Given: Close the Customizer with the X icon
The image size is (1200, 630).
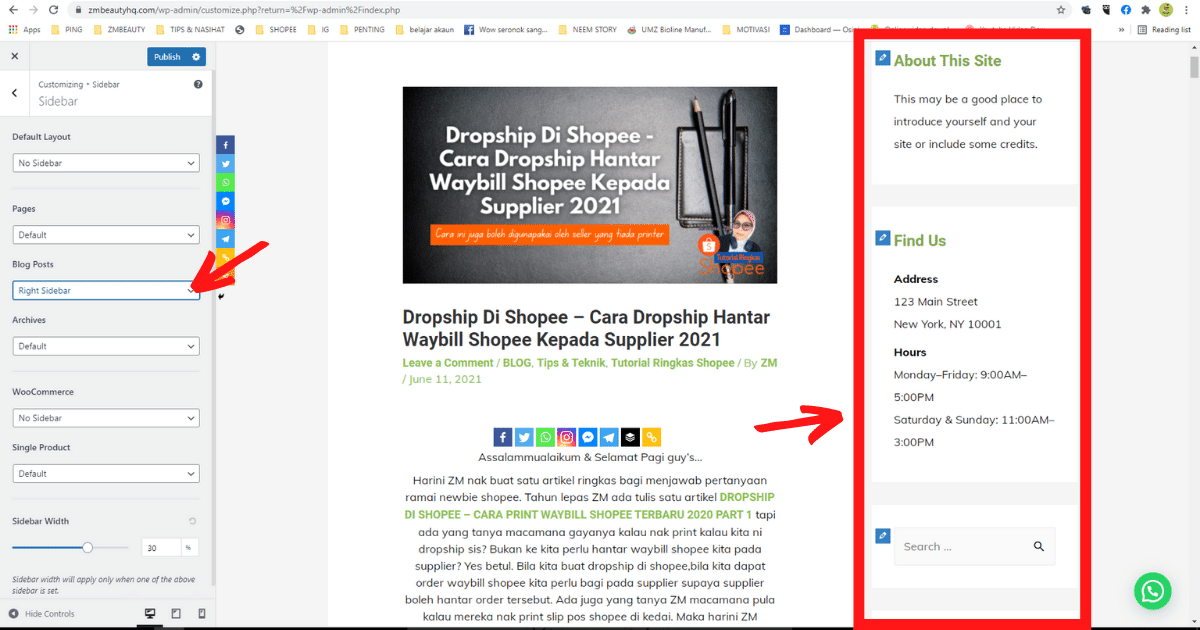Looking at the screenshot, I should tap(14, 57).
